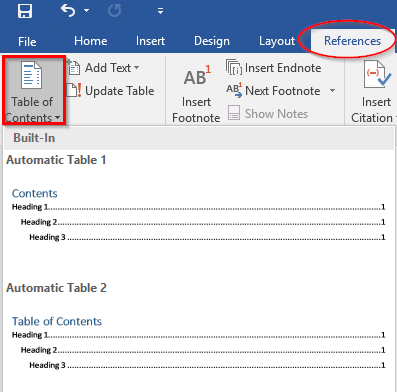Click the Next Footnote label
The width and height of the screenshot is (397, 392).
283,91
